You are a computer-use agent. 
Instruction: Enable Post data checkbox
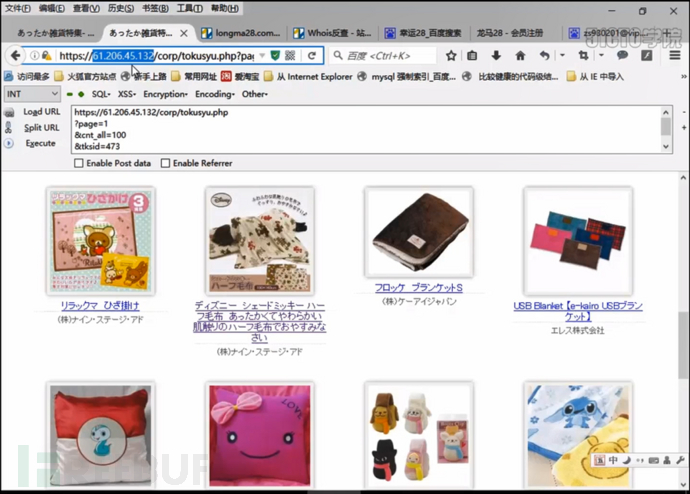(x=79, y=163)
